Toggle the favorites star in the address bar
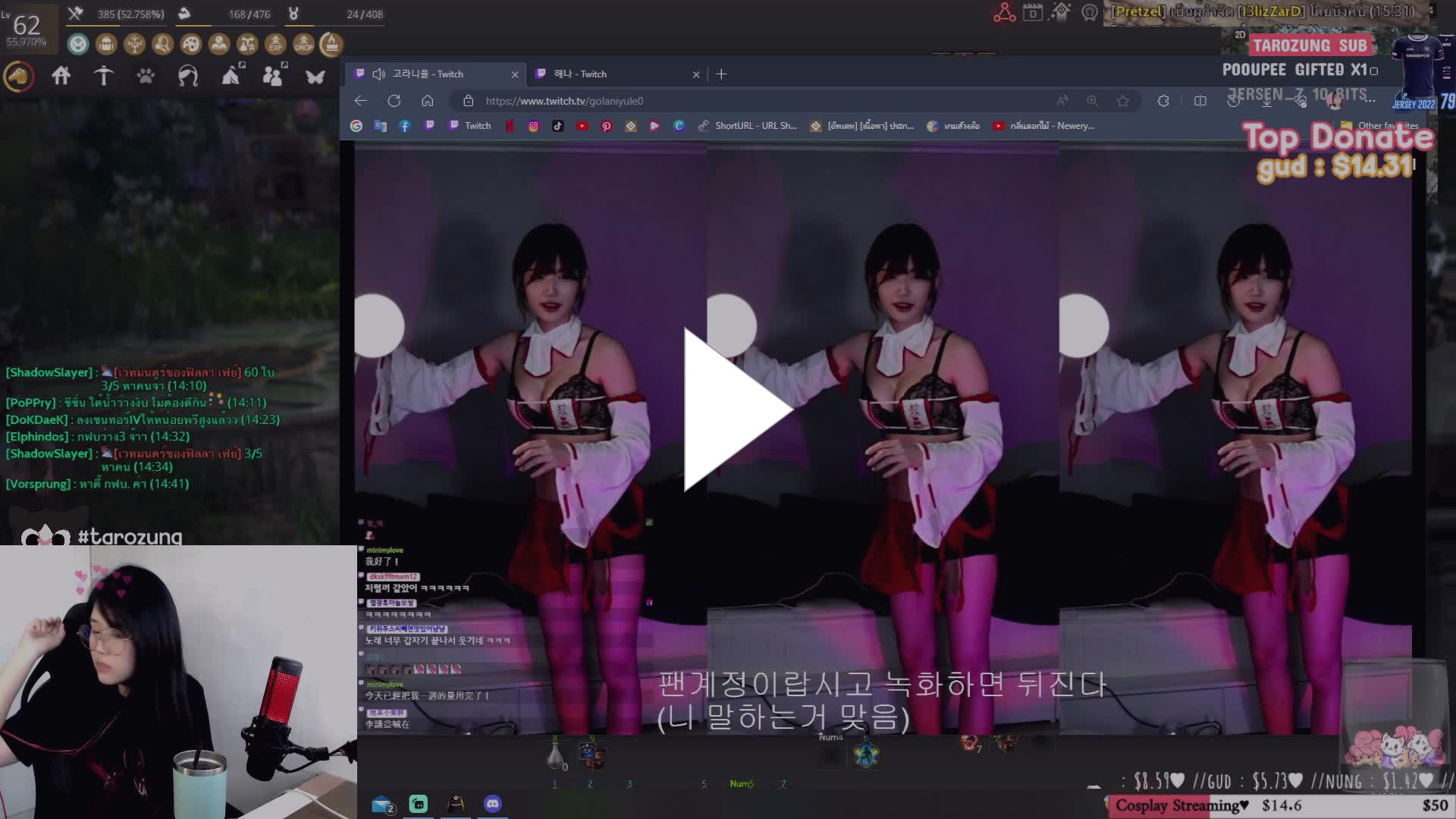This screenshot has width=1456, height=819. [x=1123, y=101]
